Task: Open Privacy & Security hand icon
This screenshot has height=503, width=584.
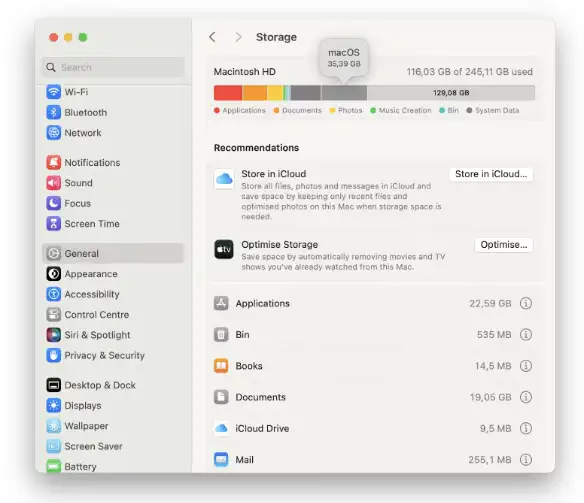Action: [x=54, y=355]
